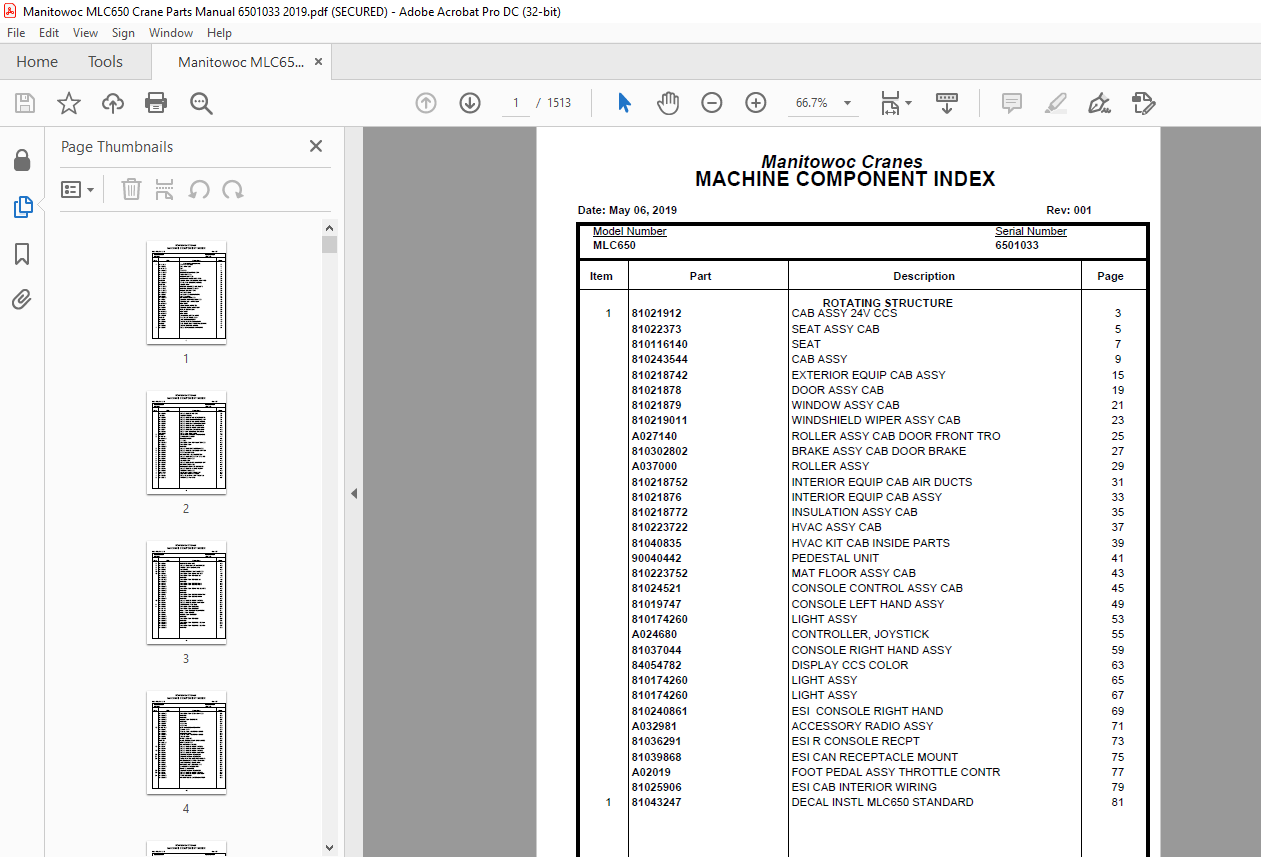This screenshot has height=857, width=1261.
Task: Open the Attachments paperclip panel
Action: 22,300
